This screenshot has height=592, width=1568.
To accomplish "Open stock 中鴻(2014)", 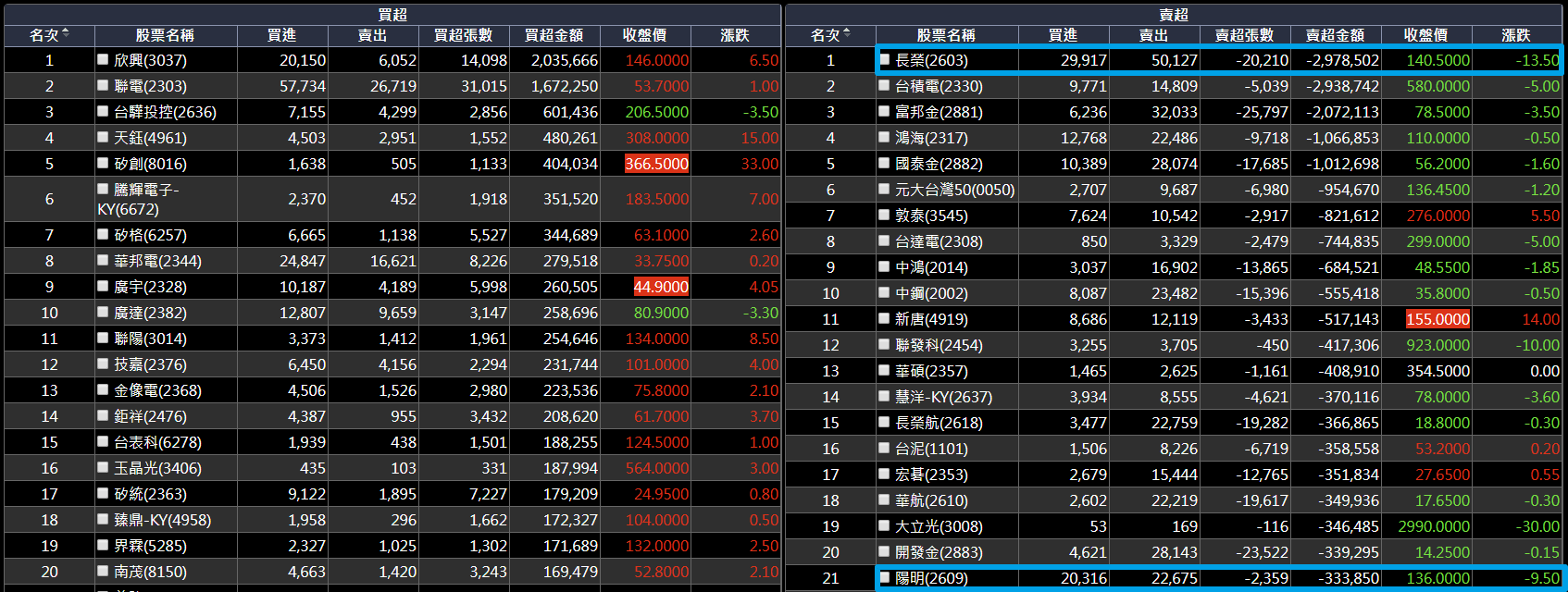I will point(931,266).
